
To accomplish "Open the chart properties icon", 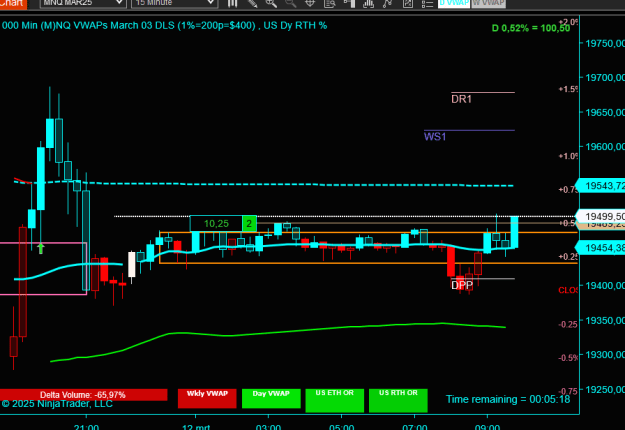I will point(408,4).
